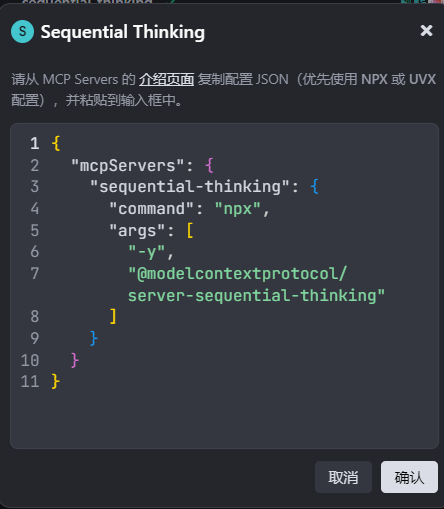Click the pink closing brace on line 10
Image resolution: width=444 pixels, height=509 pixels.
[75, 360]
